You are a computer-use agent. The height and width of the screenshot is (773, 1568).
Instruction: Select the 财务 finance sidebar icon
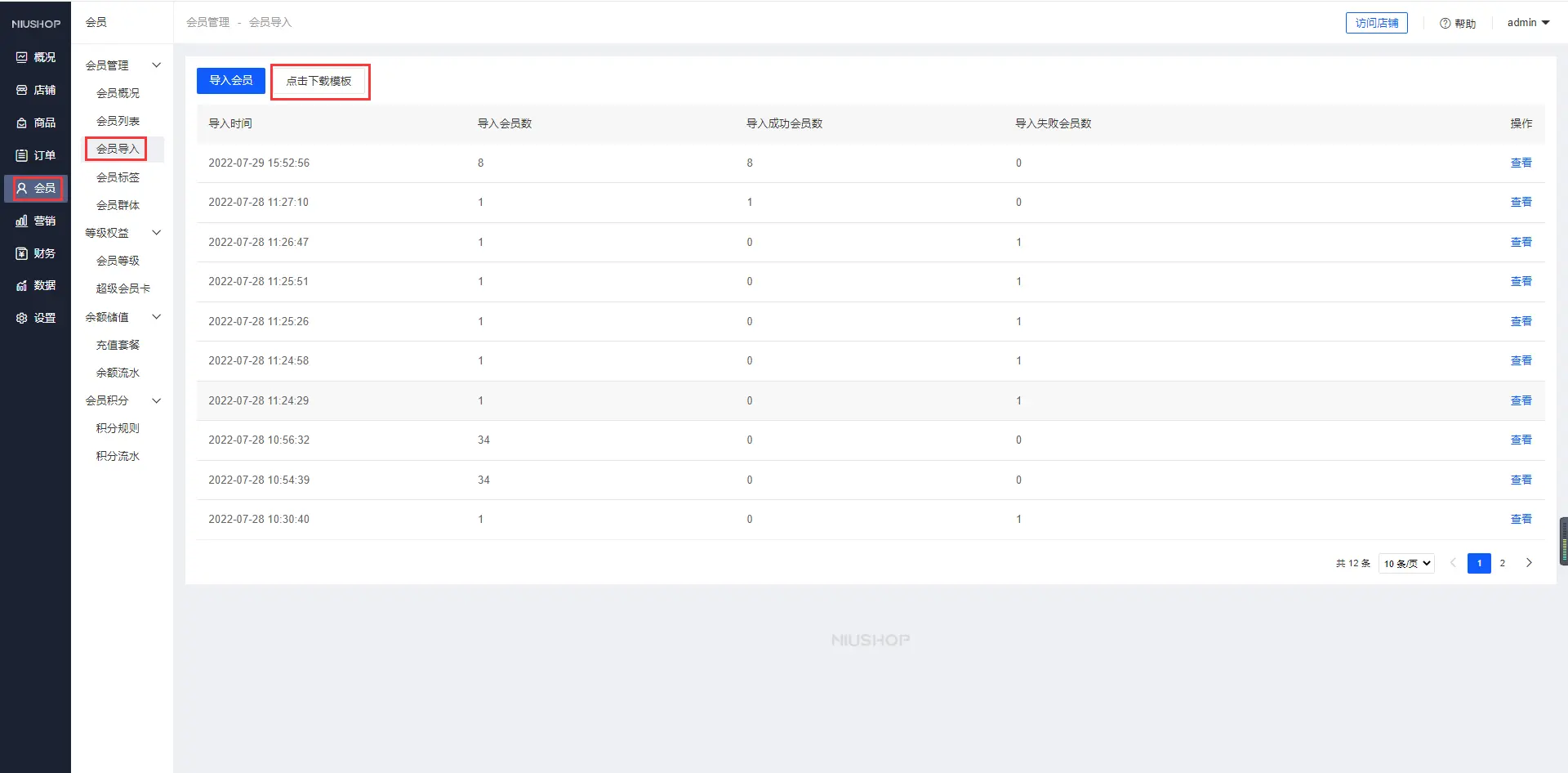tap(22, 253)
